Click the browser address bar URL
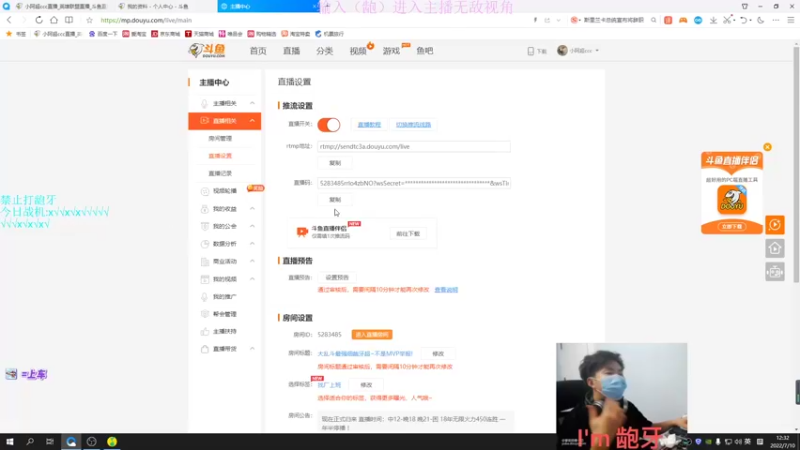This screenshot has width=800, height=450. (146, 20)
